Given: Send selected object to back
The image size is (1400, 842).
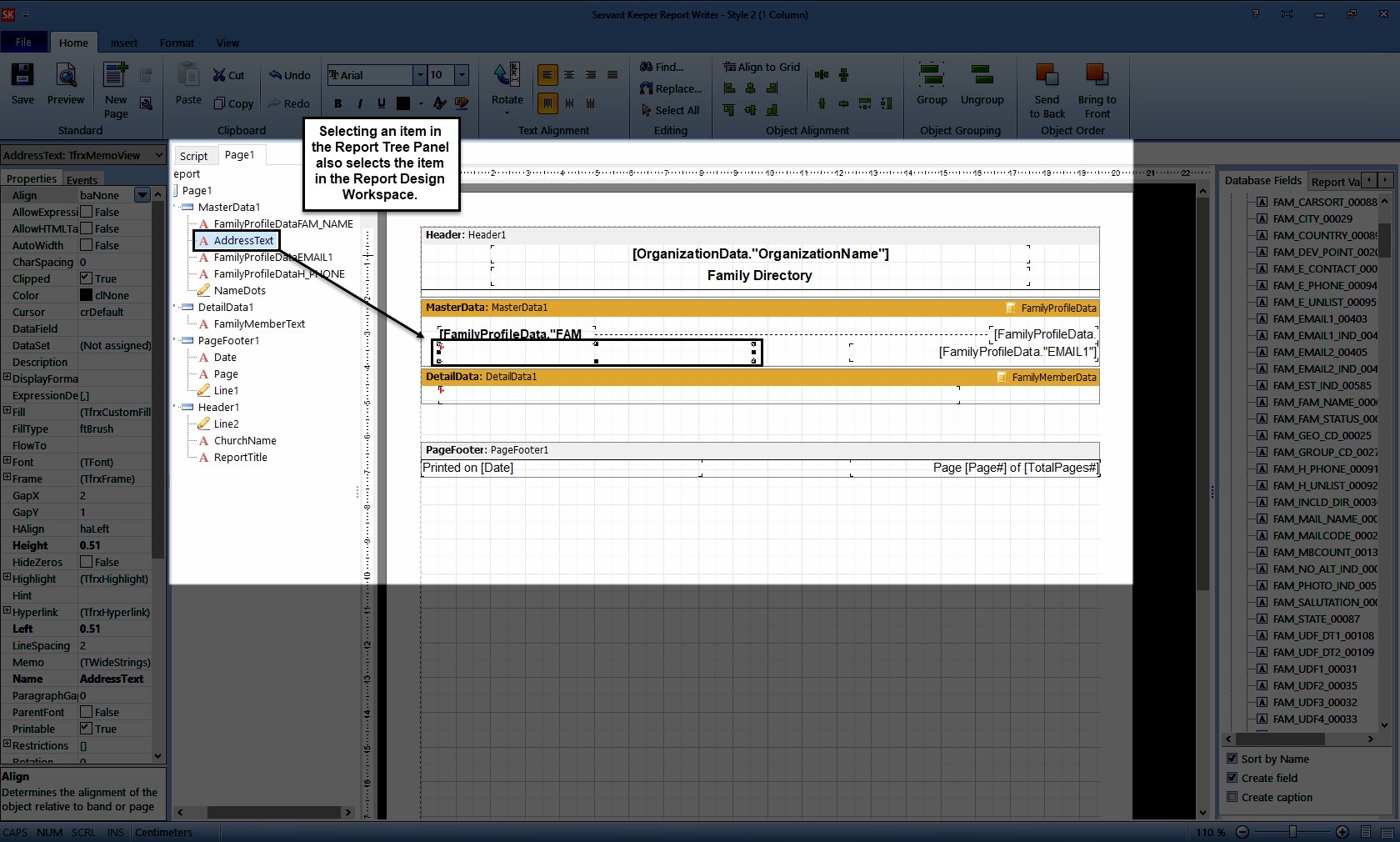Looking at the screenshot, I should 1047,89.
